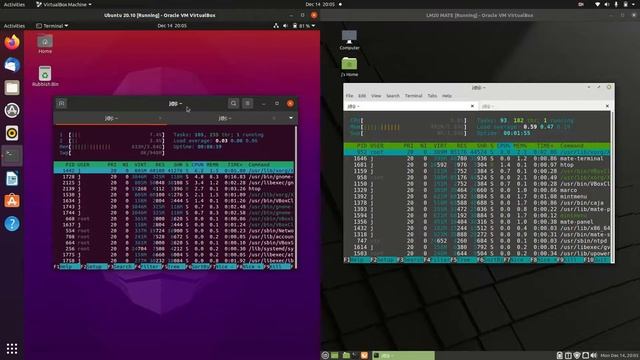Click new tab button in Ubuntu terminal headerbar
This screenshot has height=360, width=640.
pyautogui.click(x=61, y=103)
